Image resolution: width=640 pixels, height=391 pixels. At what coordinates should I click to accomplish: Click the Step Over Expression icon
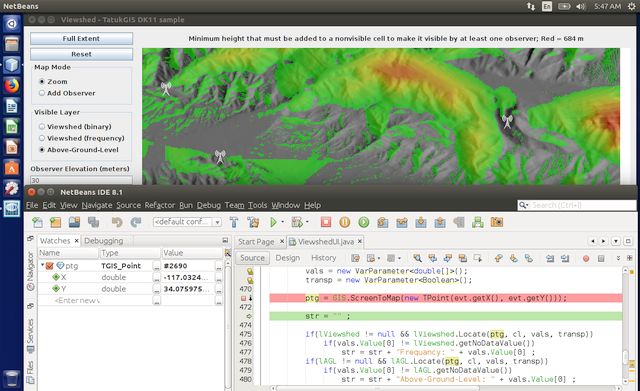click(402, 222)
